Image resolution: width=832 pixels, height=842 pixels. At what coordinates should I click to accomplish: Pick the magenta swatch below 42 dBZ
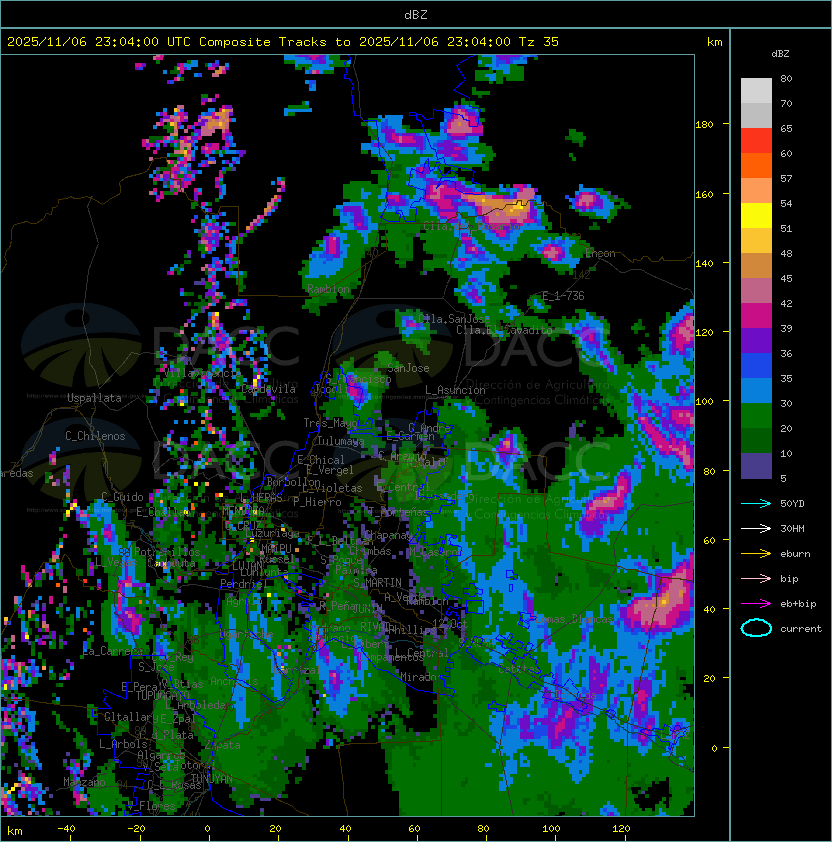pyautogui.click(x=756, y=316)
